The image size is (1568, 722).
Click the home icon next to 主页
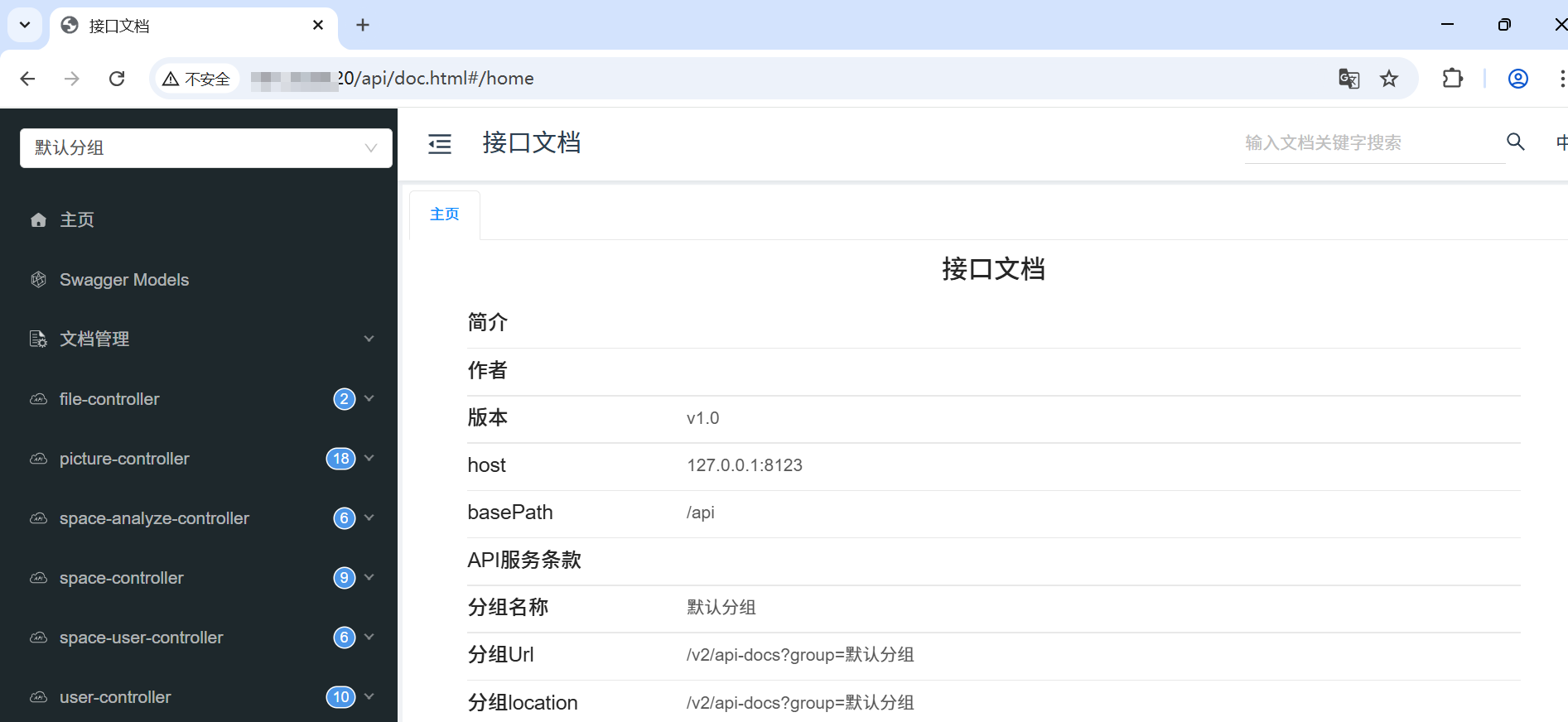click(x=38, y=220)
